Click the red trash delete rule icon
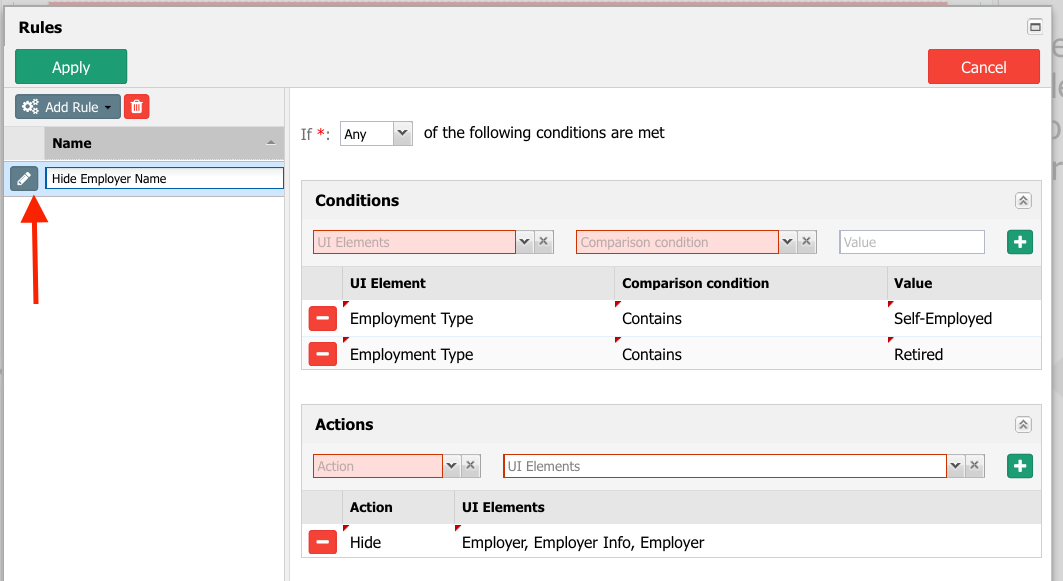Viewport: 1063px width, 581px height. point(137,107)
